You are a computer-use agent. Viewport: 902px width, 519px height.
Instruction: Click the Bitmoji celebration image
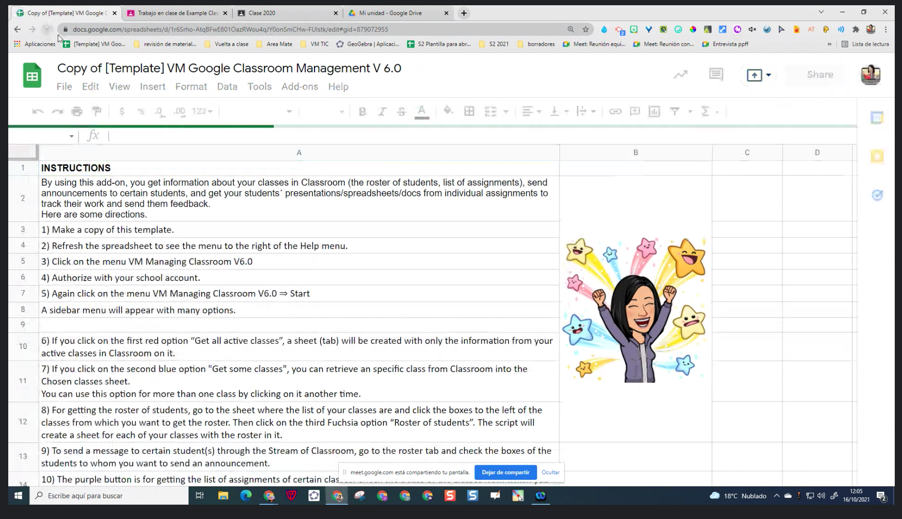636,309
